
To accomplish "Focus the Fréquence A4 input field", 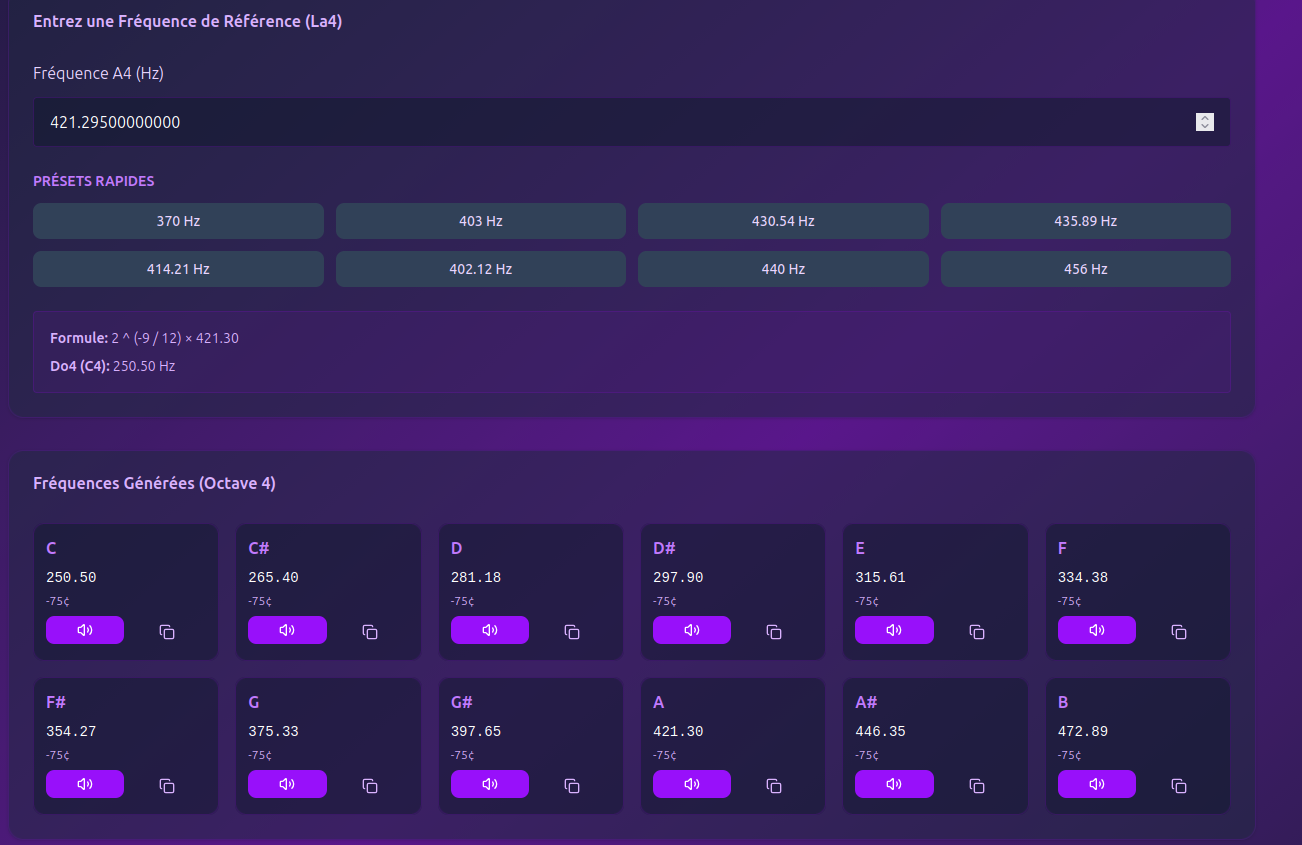I will [600, 122].
